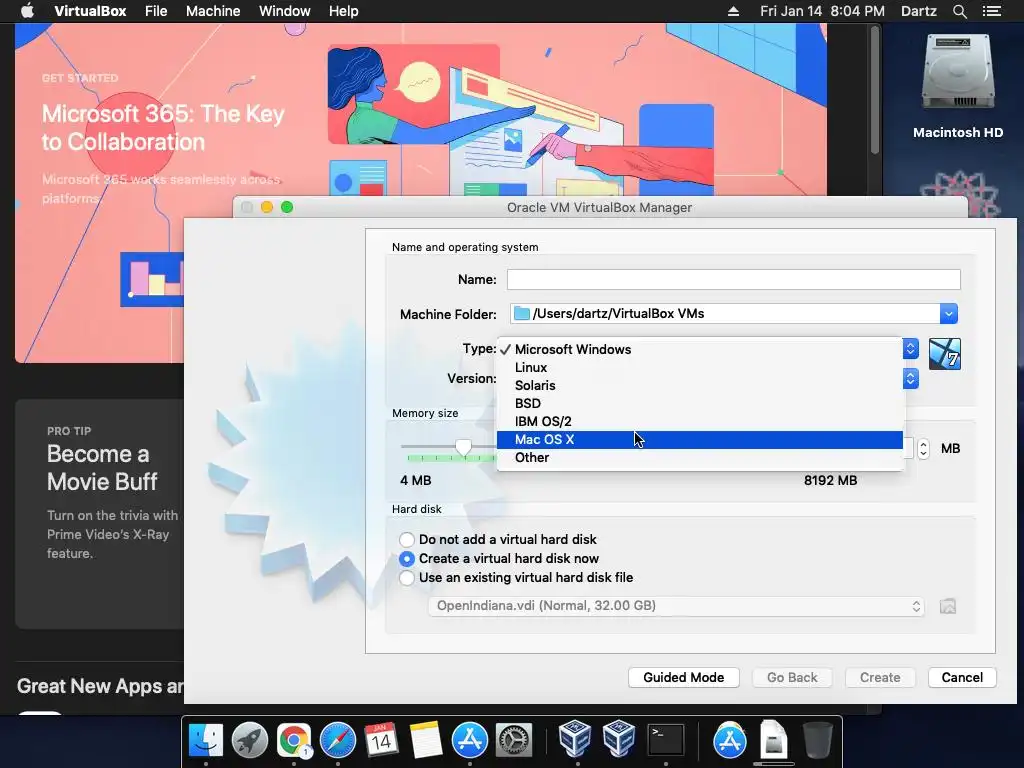The image size is (1024, 768).
Task: Choose Mac OS X in Type list
Action: [699, 440]
